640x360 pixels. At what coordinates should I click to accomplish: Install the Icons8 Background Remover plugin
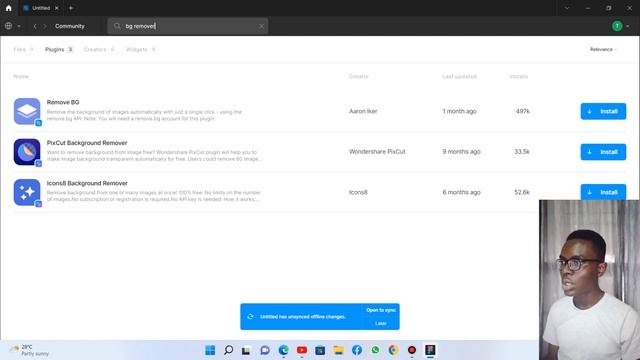click(x=603, y=192)
